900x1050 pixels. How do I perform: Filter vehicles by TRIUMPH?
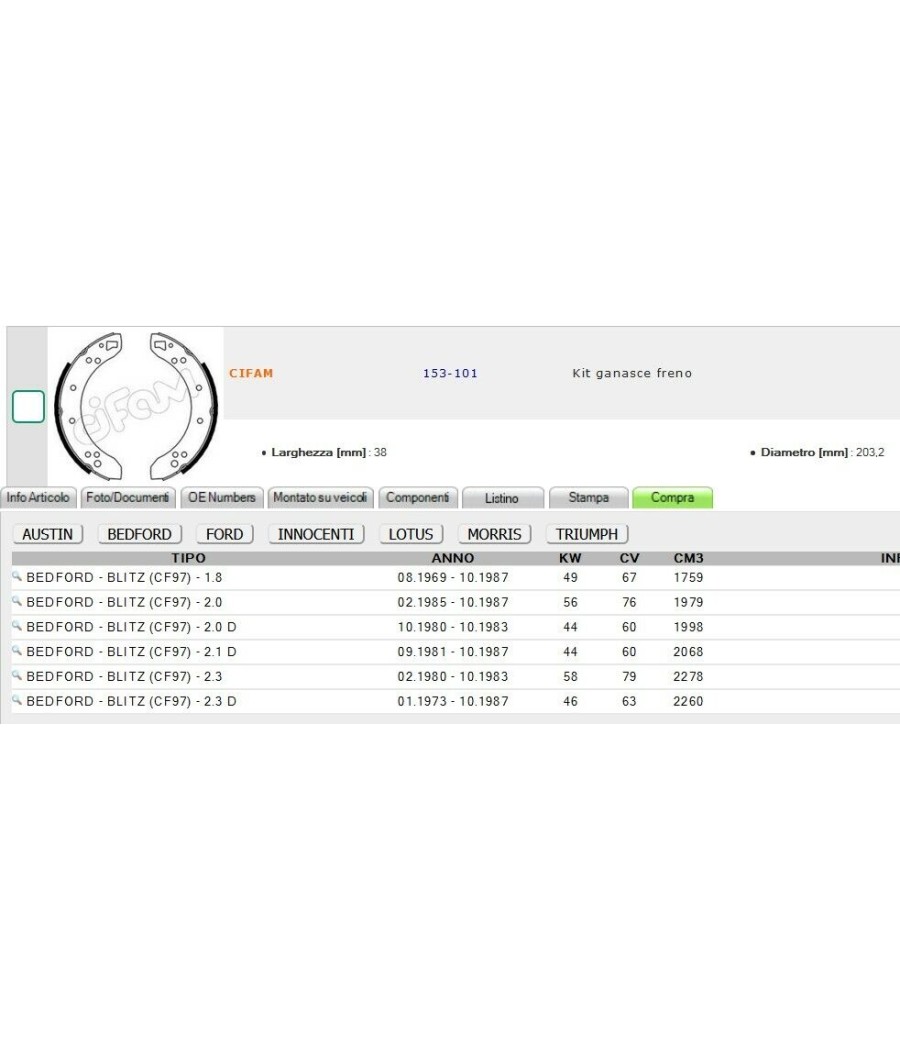click(587, 534)
